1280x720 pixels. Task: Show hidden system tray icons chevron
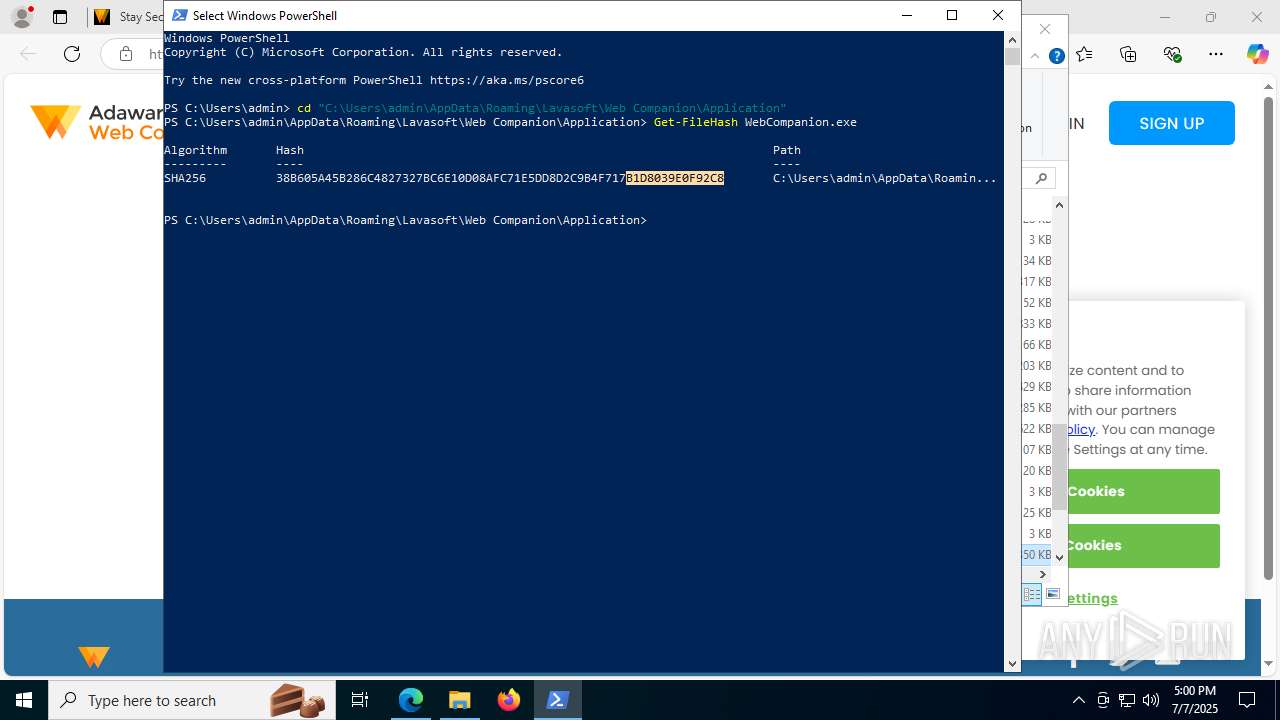1078,700
